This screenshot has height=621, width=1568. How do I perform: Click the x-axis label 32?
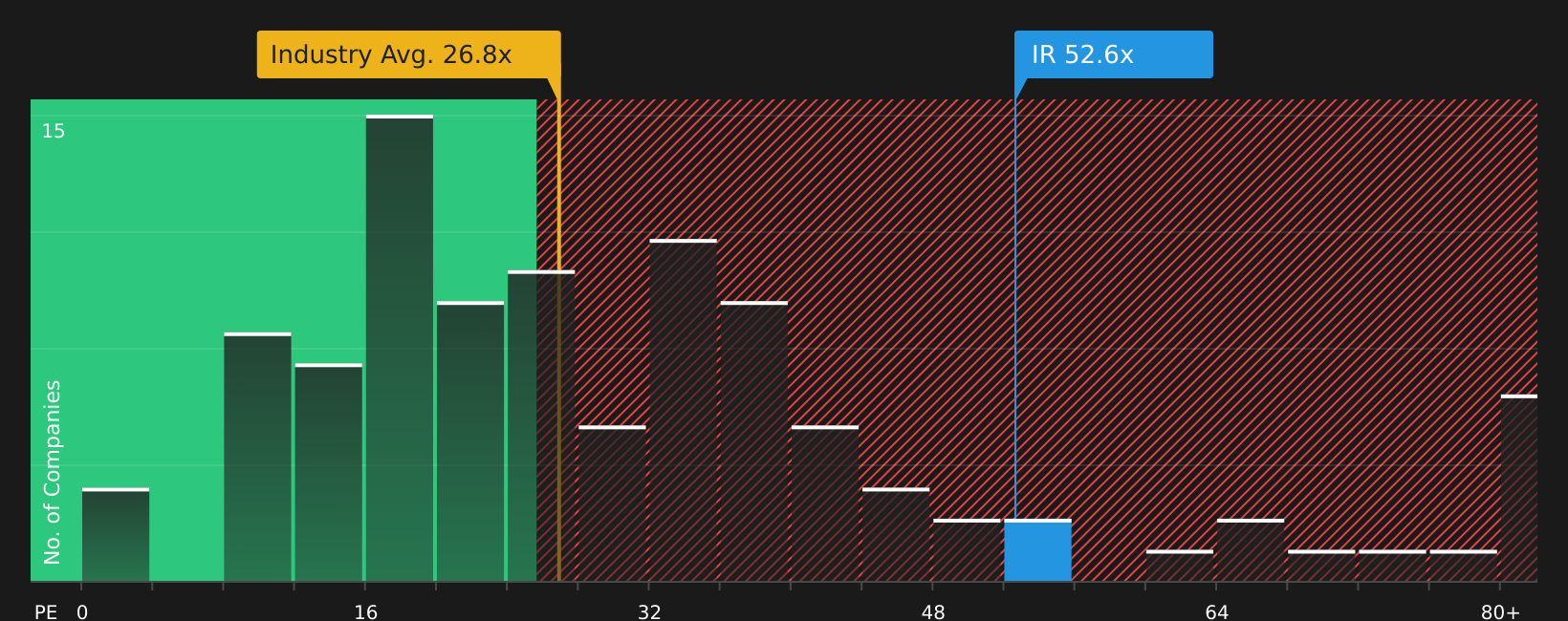[649, 611]
